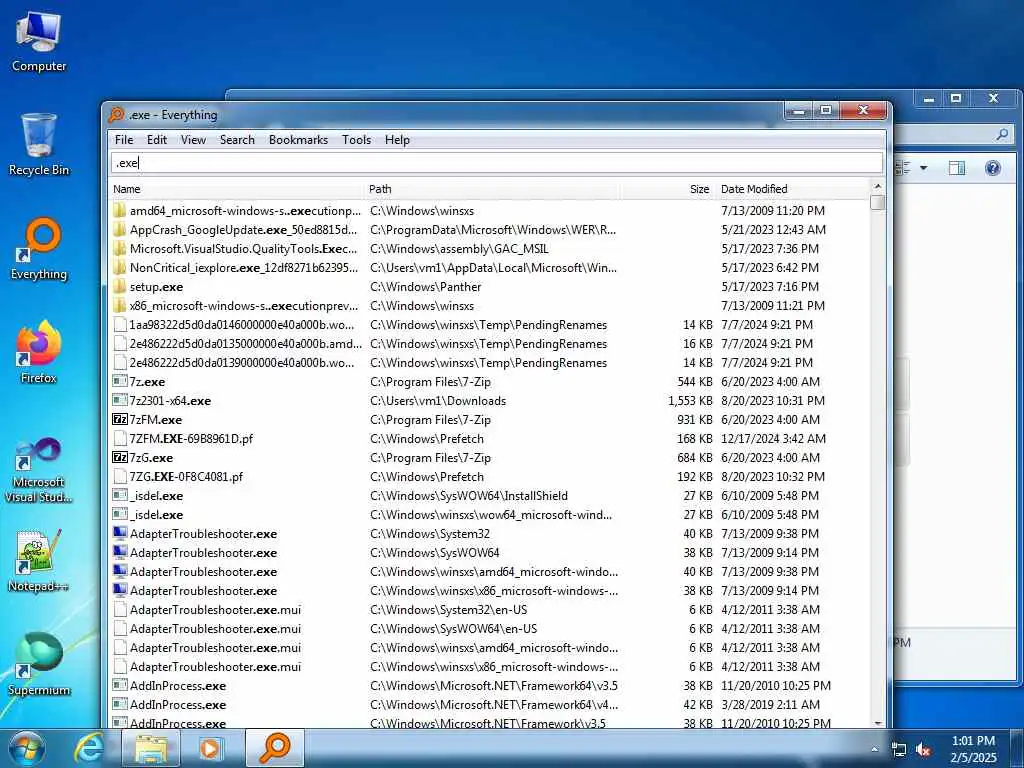
Task: Select the Notepad++ desktop shortcut
Action: (39, 560)
